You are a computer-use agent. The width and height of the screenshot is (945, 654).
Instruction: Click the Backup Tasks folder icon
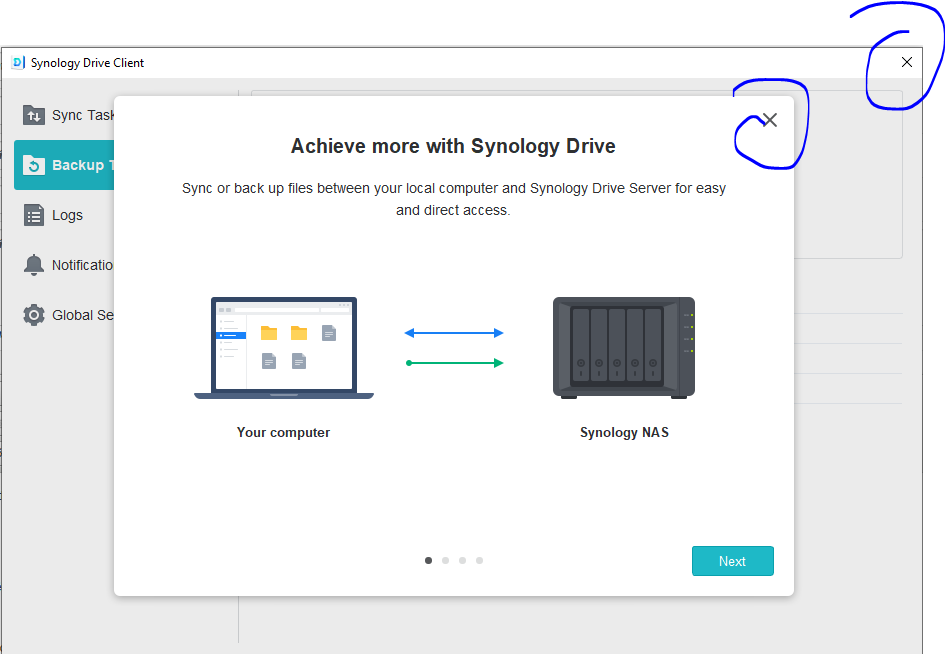(34, 165)
